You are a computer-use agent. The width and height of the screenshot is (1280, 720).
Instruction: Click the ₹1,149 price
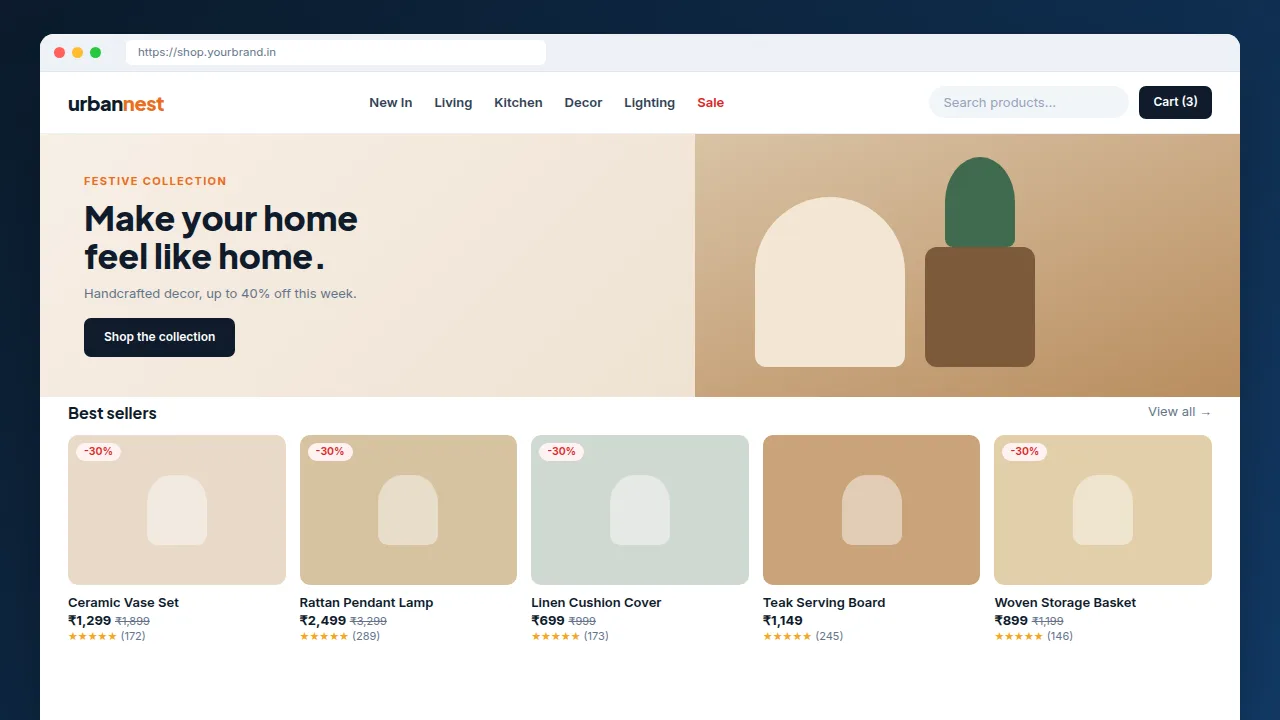click(x=783, y=621)
